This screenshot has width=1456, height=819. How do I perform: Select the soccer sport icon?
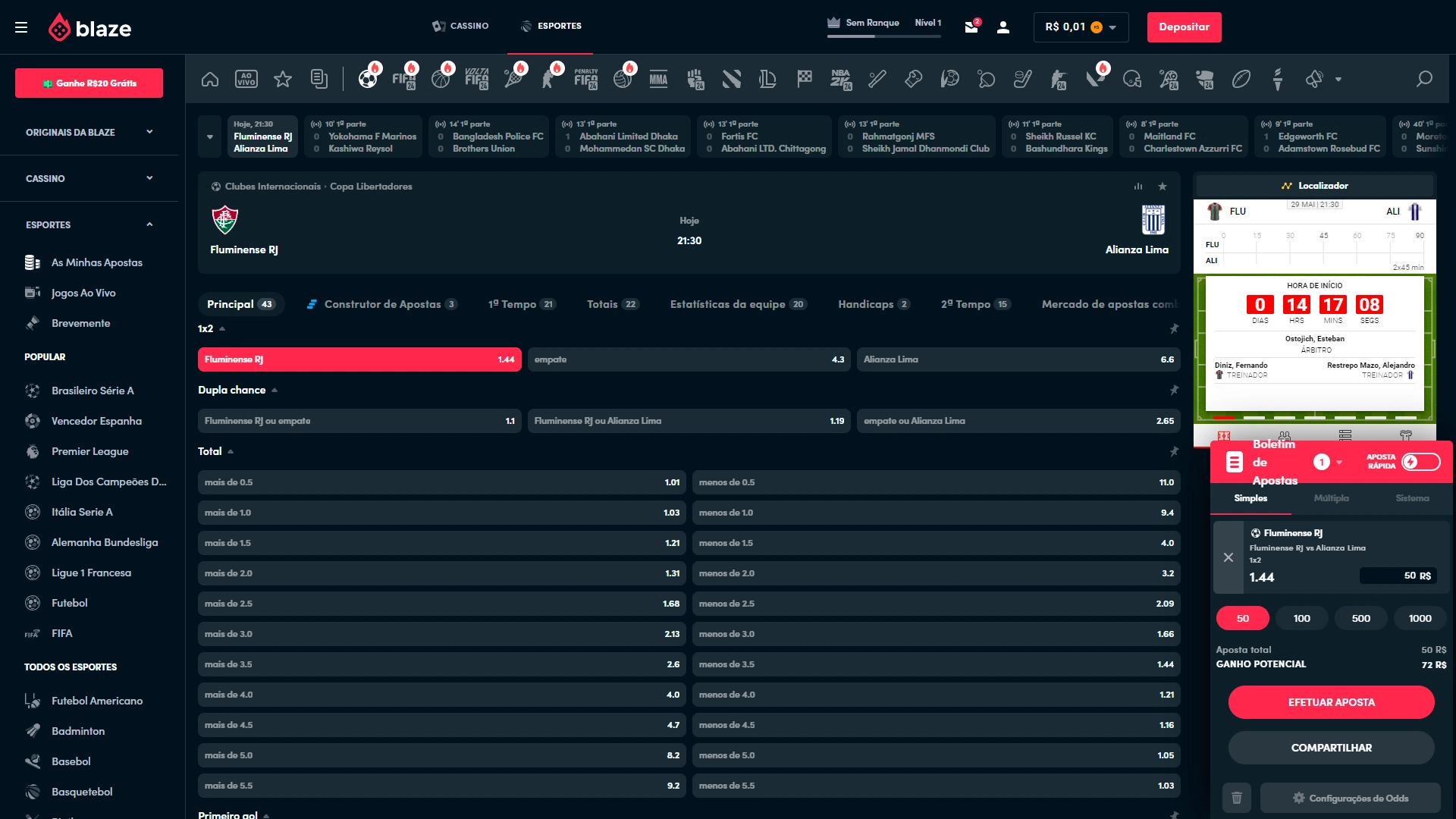pos(369,78)
